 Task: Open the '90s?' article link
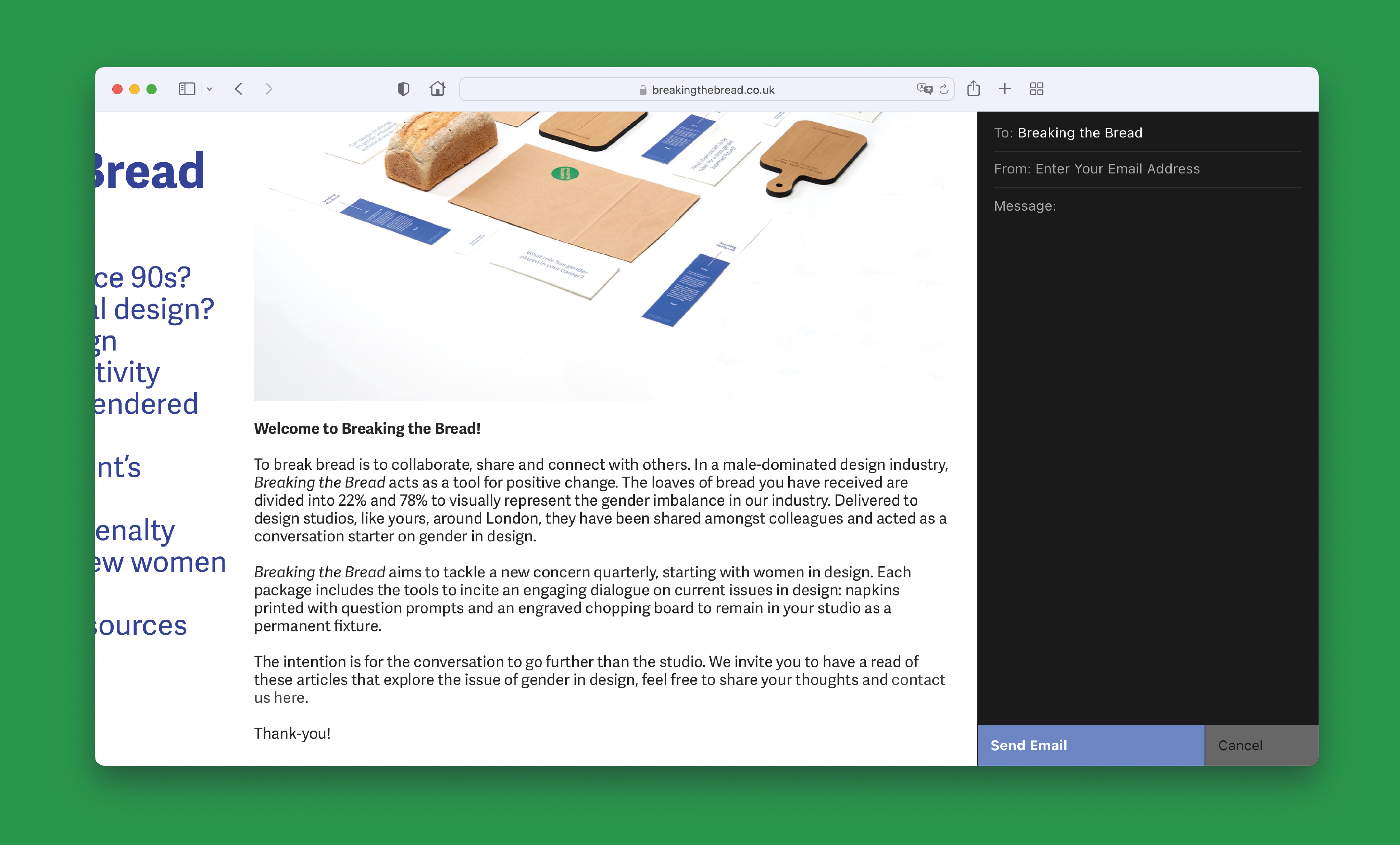coord(143,277)
